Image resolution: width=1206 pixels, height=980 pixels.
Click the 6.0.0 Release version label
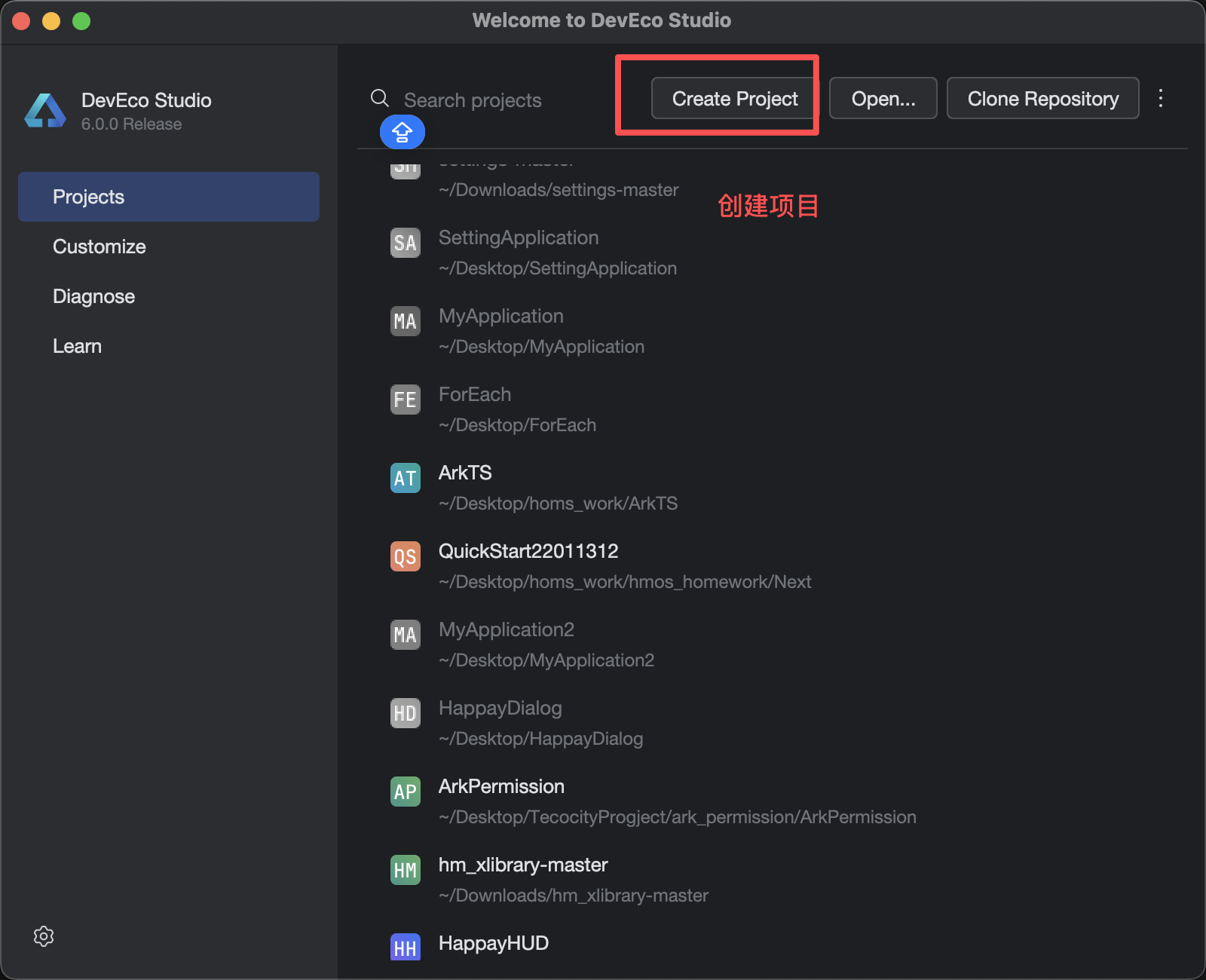coord(131,124)
